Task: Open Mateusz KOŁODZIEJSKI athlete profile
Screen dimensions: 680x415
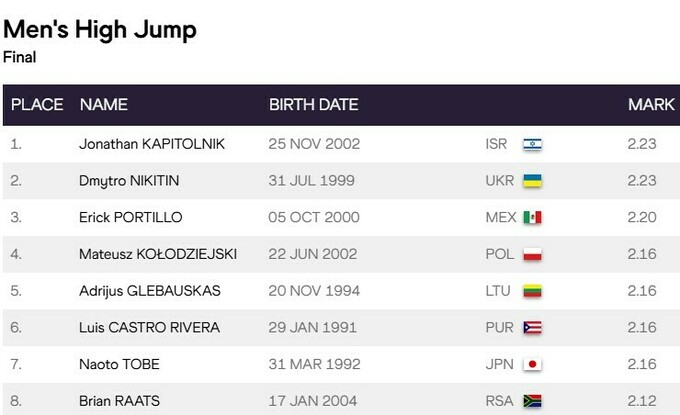Action: (158, 254)
